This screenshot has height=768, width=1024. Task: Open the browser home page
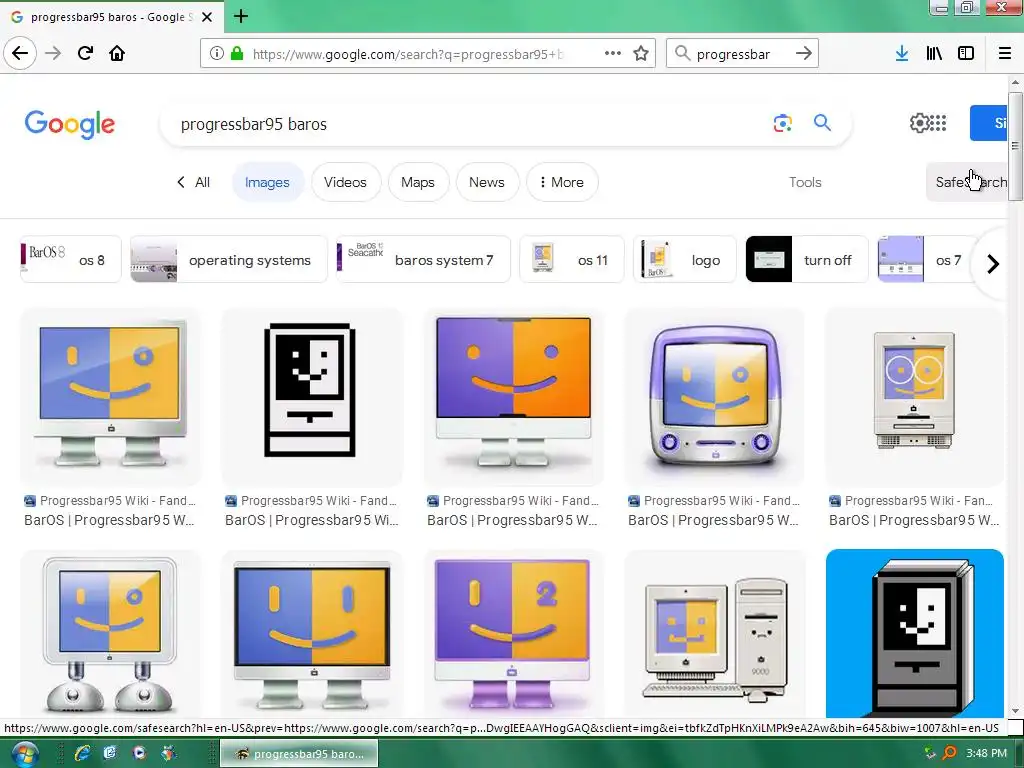(117, 53)
